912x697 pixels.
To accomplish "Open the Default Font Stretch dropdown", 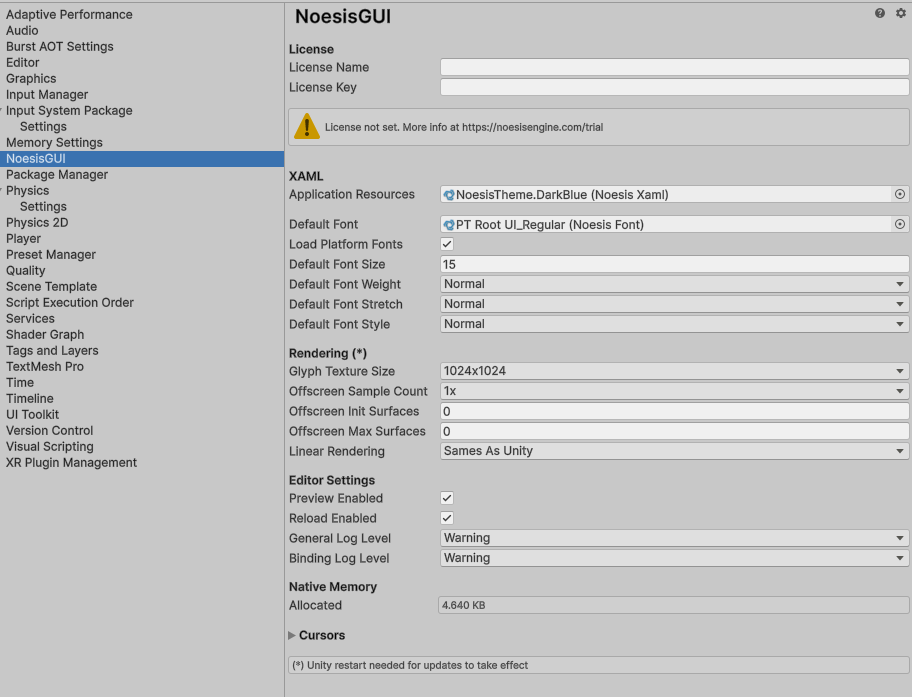I will (674, 304).
